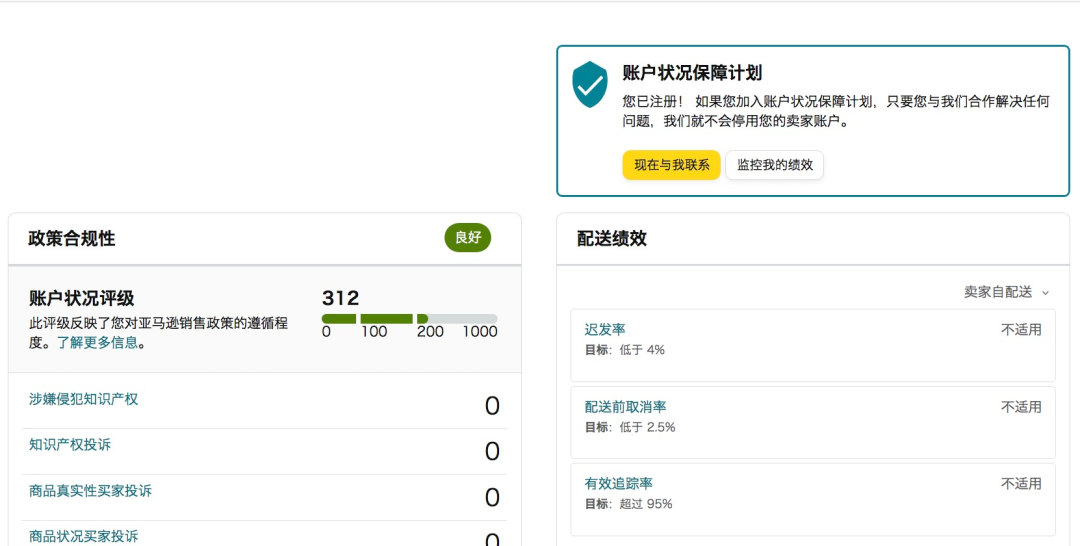Open the 卖家自配送 dropdown
The width and height of the screenshot is (1080, 546).
coord(1007,292)
